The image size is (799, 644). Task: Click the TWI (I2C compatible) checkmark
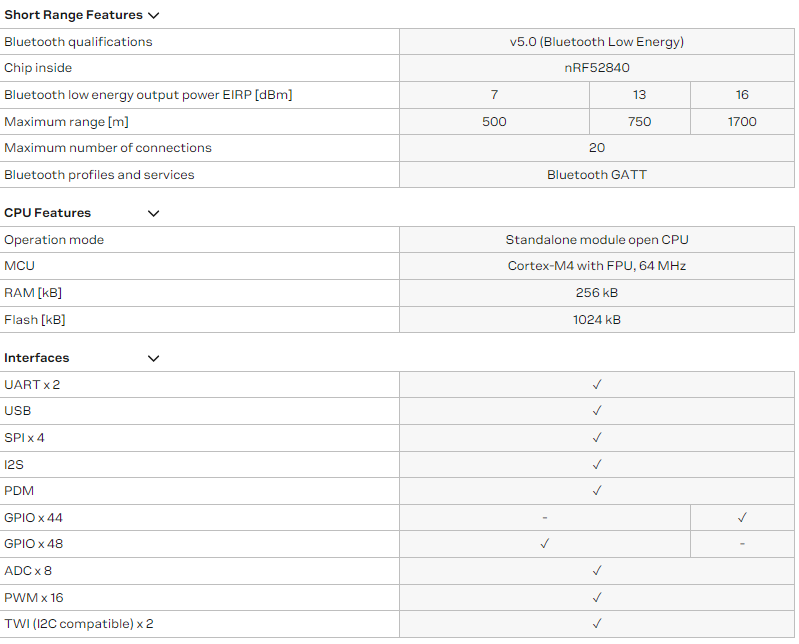coord(597,624)
